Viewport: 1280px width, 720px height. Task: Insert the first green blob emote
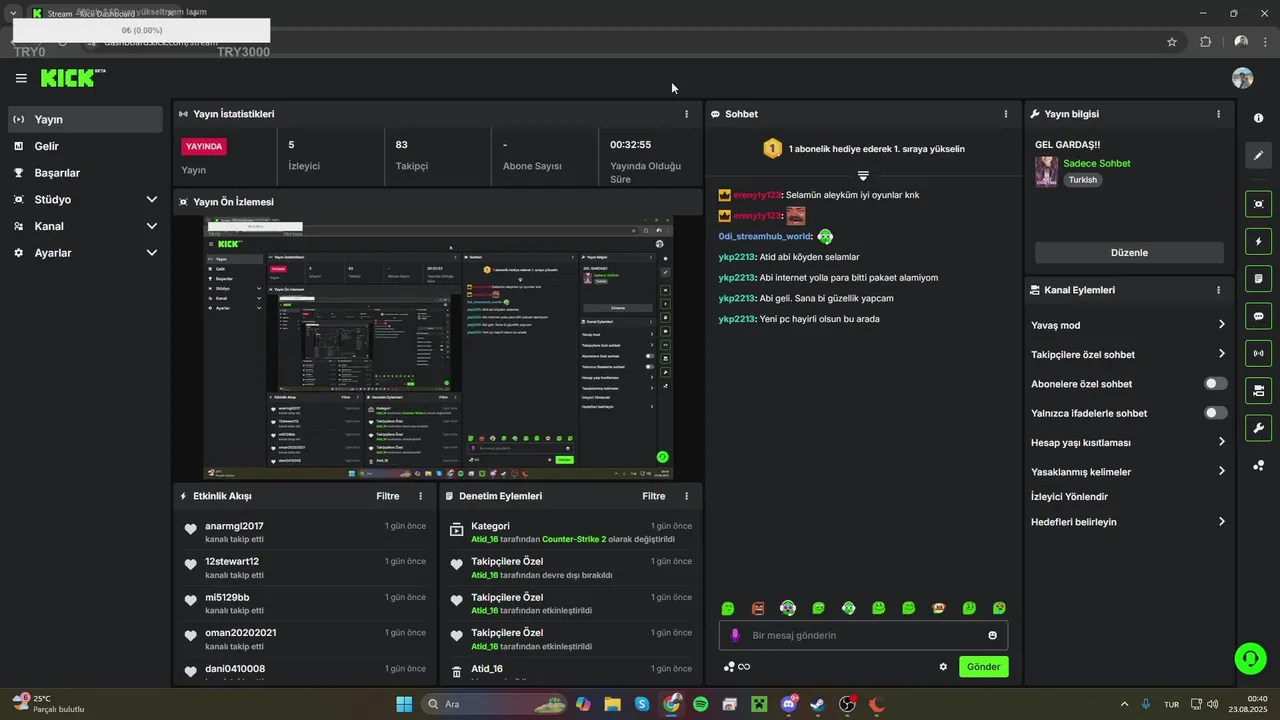[728, 608]
